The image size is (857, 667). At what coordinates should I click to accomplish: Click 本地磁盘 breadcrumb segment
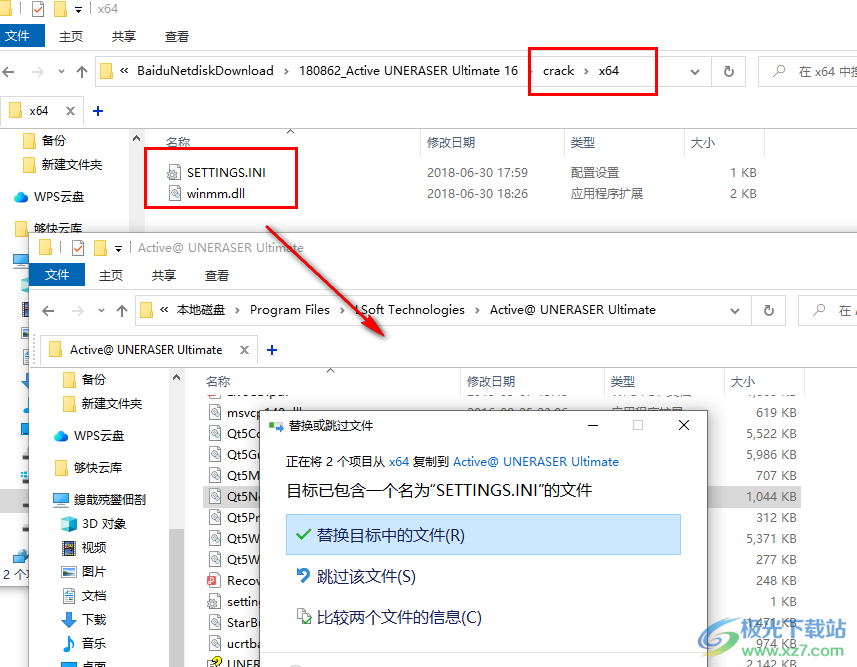point(201,310)
